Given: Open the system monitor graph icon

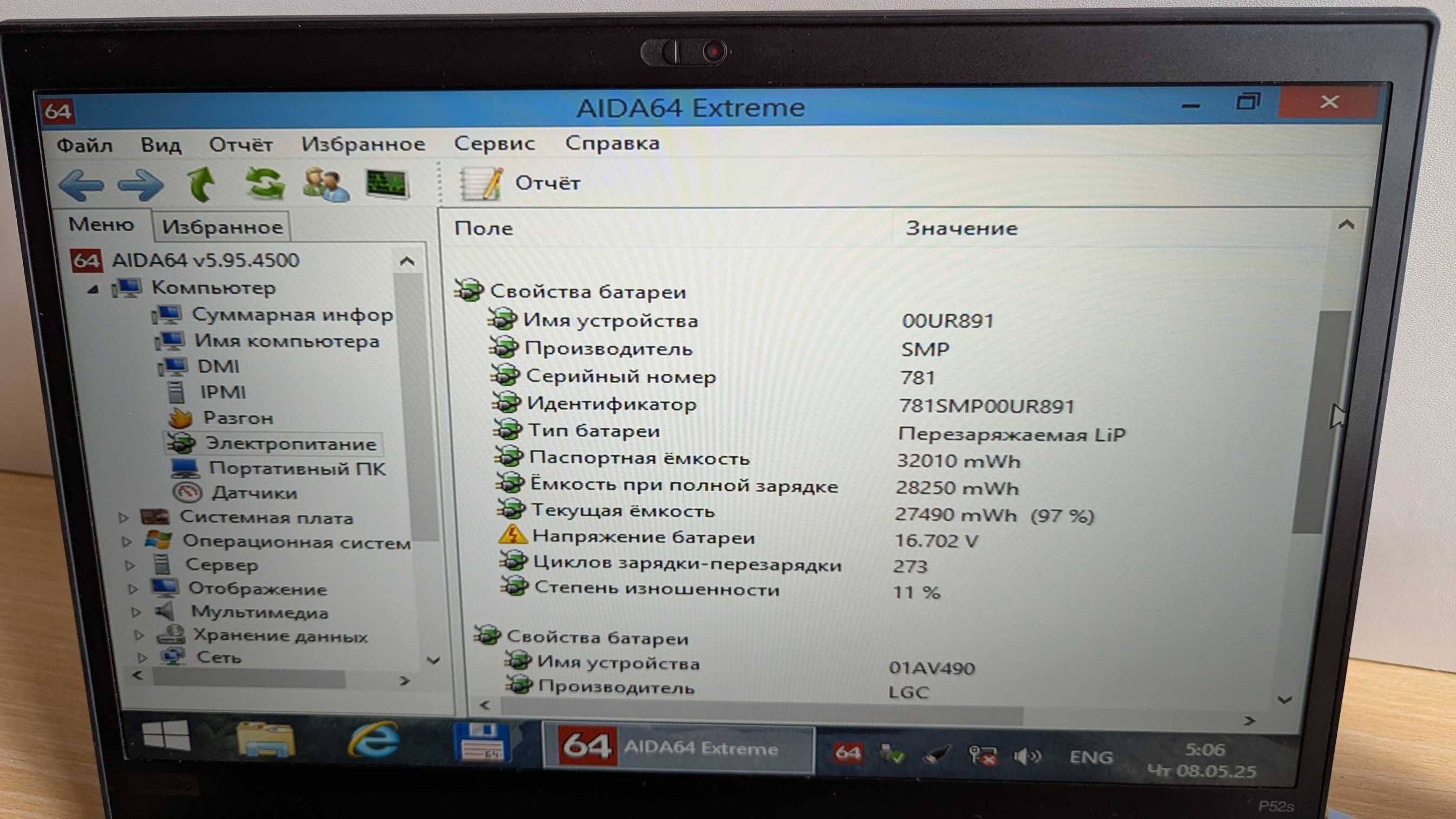Looking at the screenshot, I should tap(387, 184).
